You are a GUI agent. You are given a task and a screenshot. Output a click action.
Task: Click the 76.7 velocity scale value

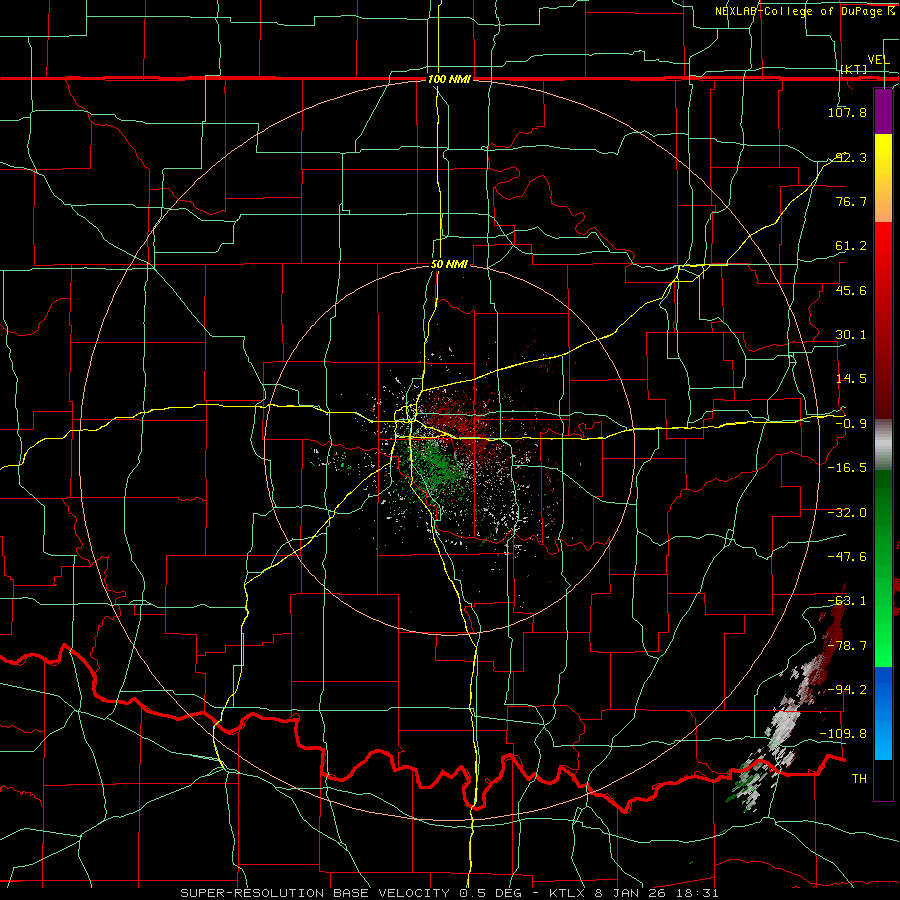pyautogui.click(x=850, y=201)
